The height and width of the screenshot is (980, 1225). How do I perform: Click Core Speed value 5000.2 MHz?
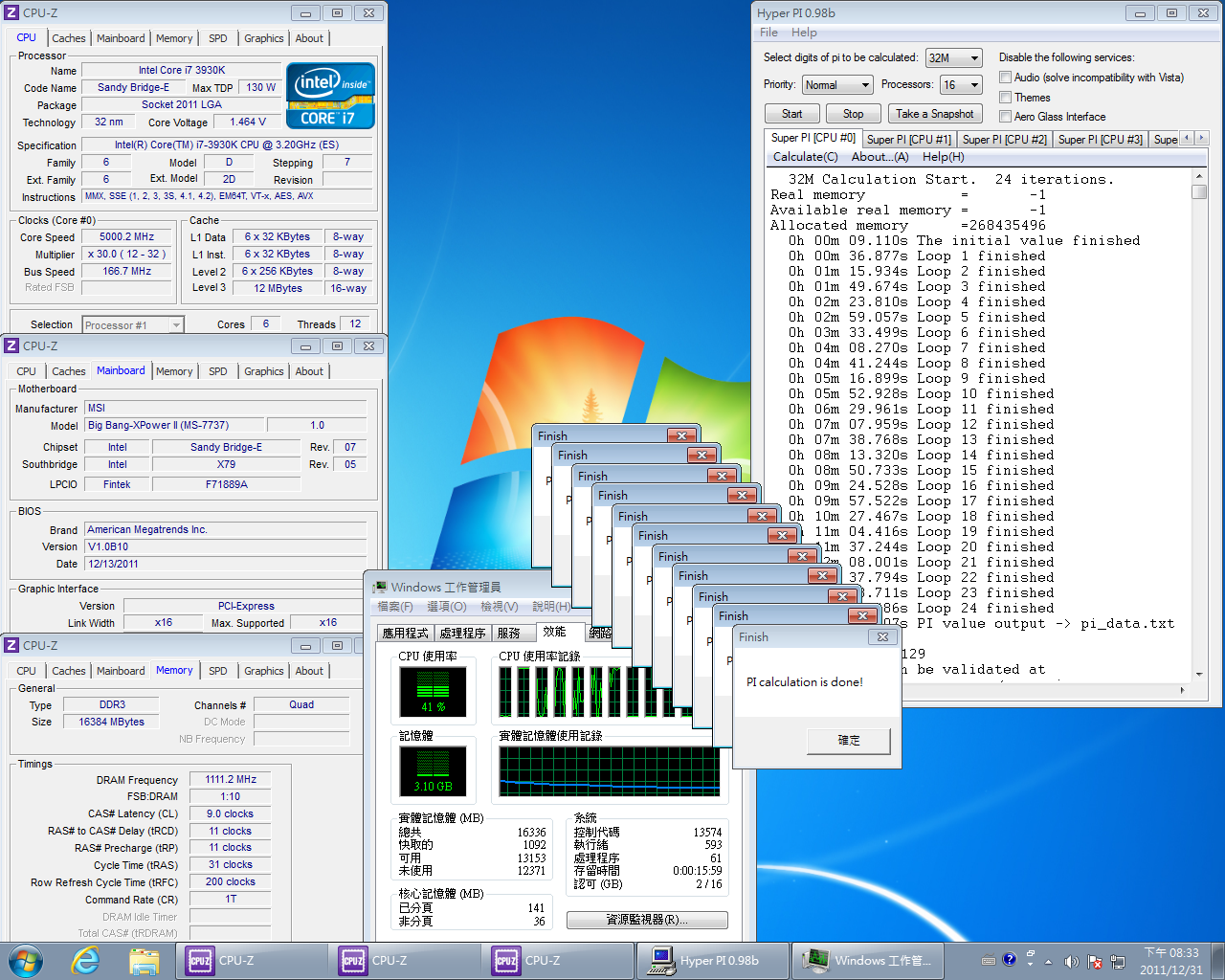pos(126,237)
